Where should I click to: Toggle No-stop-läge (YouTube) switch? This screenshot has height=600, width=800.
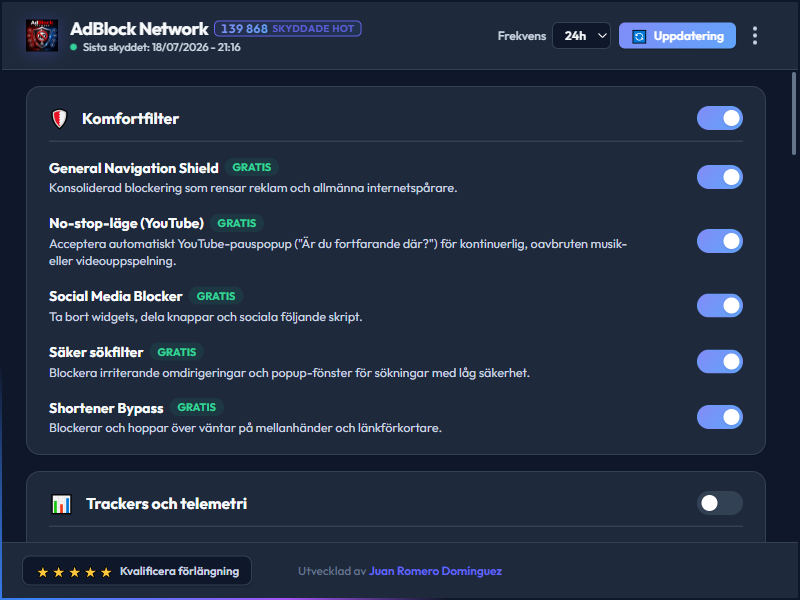tap(719, 241)
